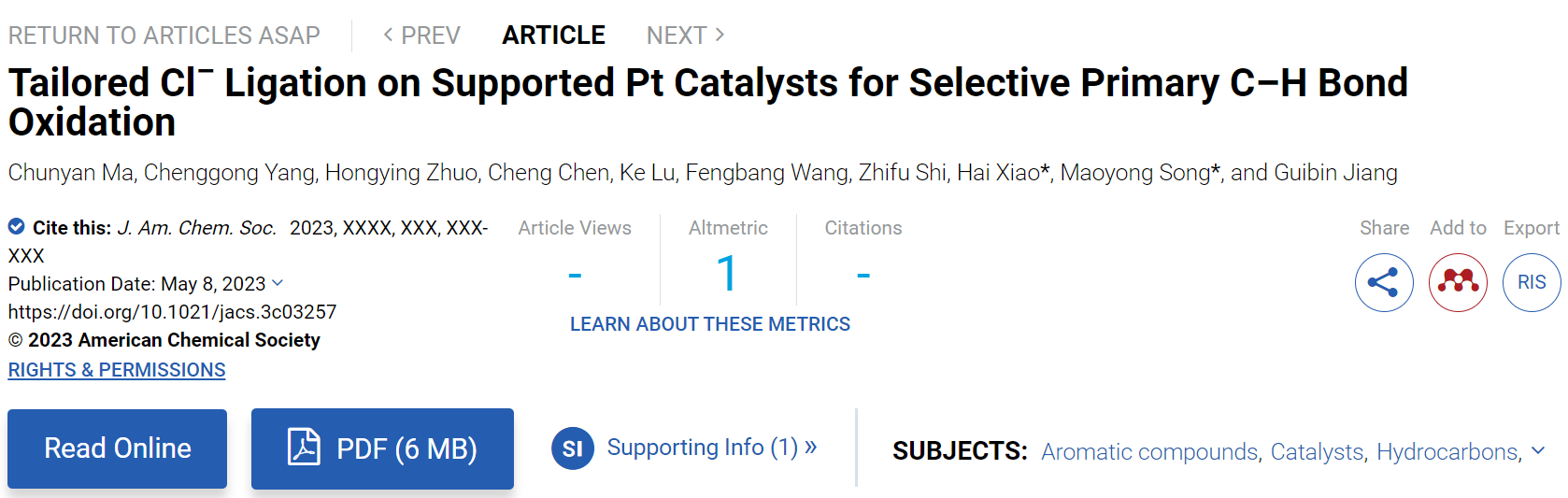Open LEARN ABOUT THESE METRICS link

coord(710,324)
